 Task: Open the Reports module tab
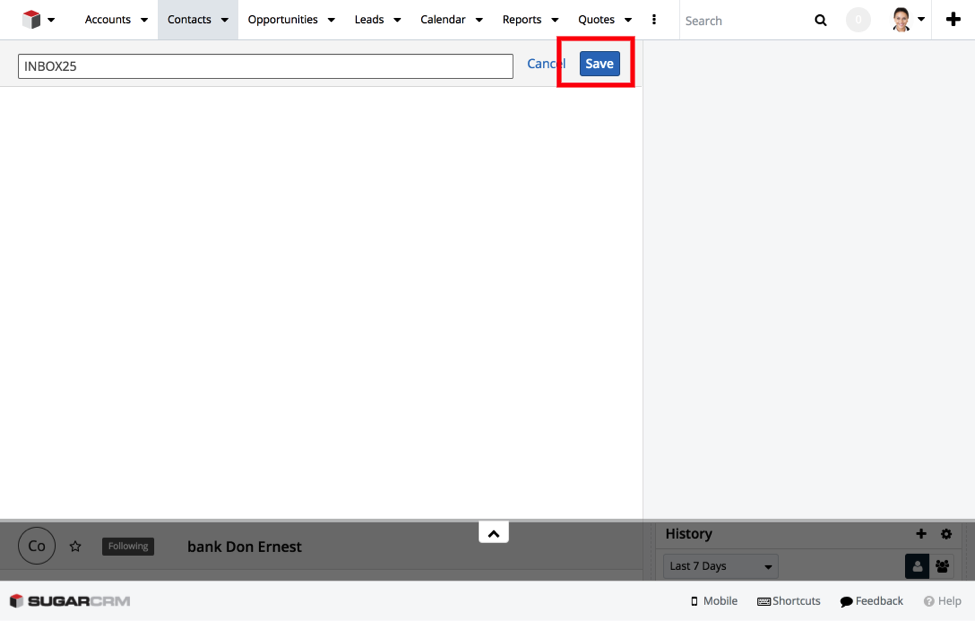522,19
